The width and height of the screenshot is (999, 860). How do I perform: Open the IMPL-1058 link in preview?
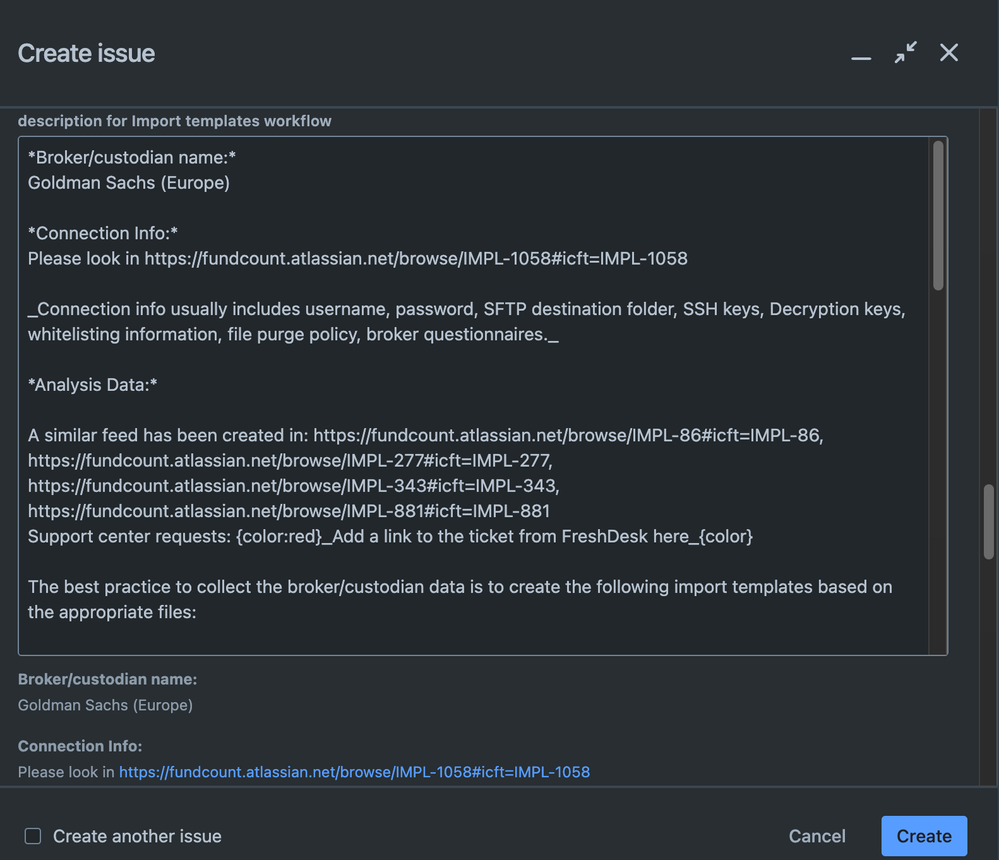pyautogui.click(x=354, y=772)
